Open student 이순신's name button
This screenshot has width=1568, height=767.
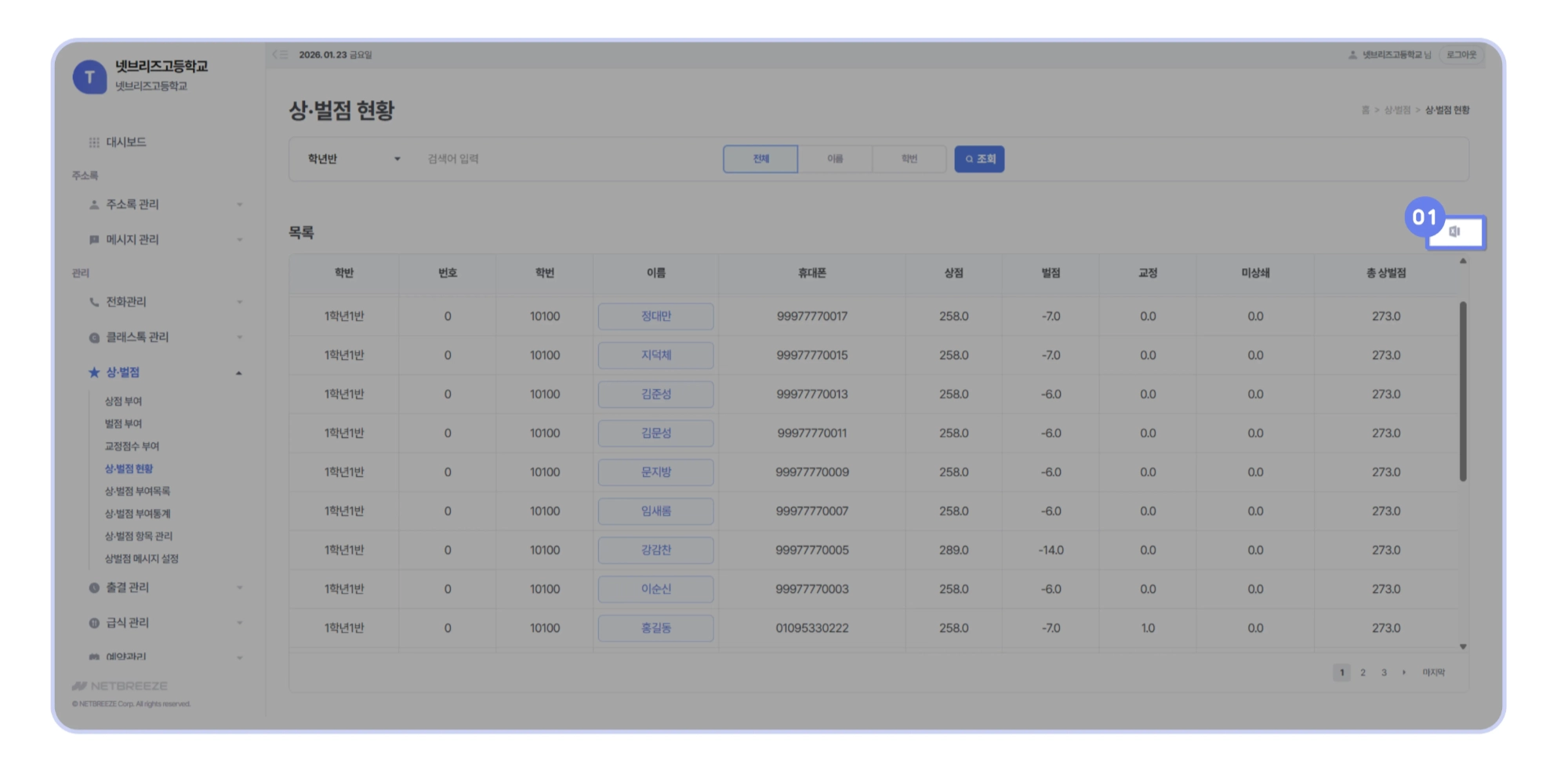pos(655,589)
